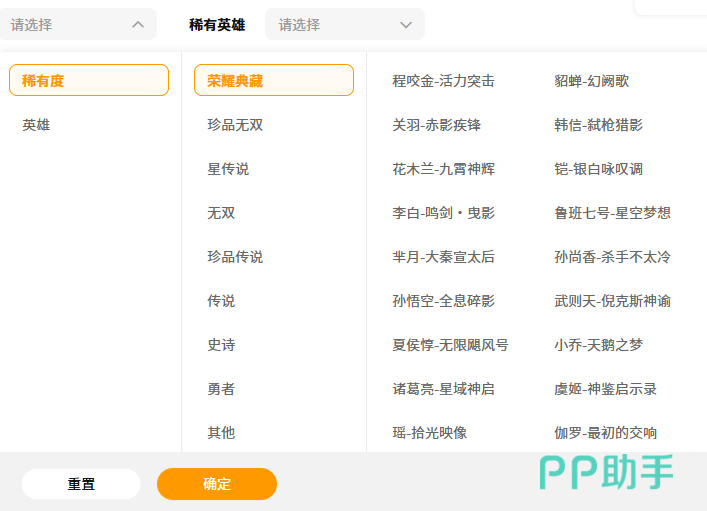This screenshot has height=511, width=707.
Task: Choose the 传说 rarity option
Action: (221, 301)
